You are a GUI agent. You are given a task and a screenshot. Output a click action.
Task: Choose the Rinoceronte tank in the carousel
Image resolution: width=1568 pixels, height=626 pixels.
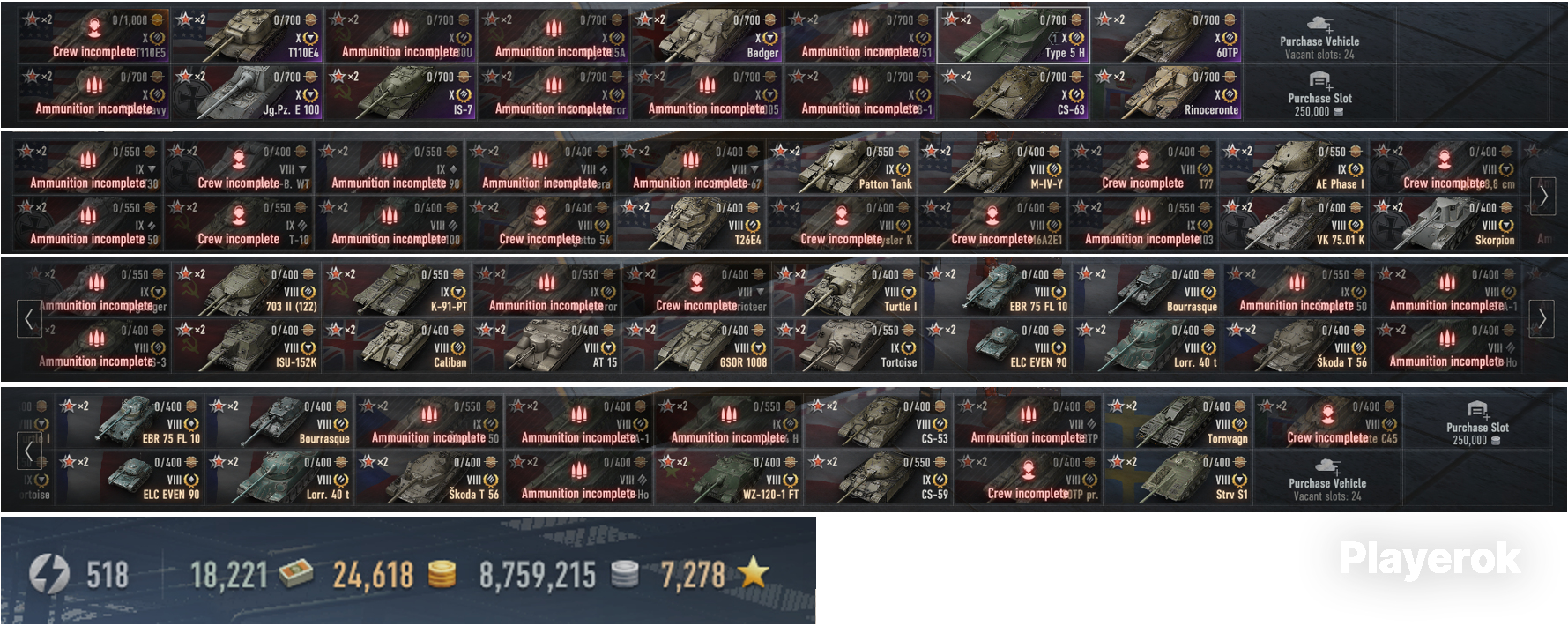click(1167, 93)
